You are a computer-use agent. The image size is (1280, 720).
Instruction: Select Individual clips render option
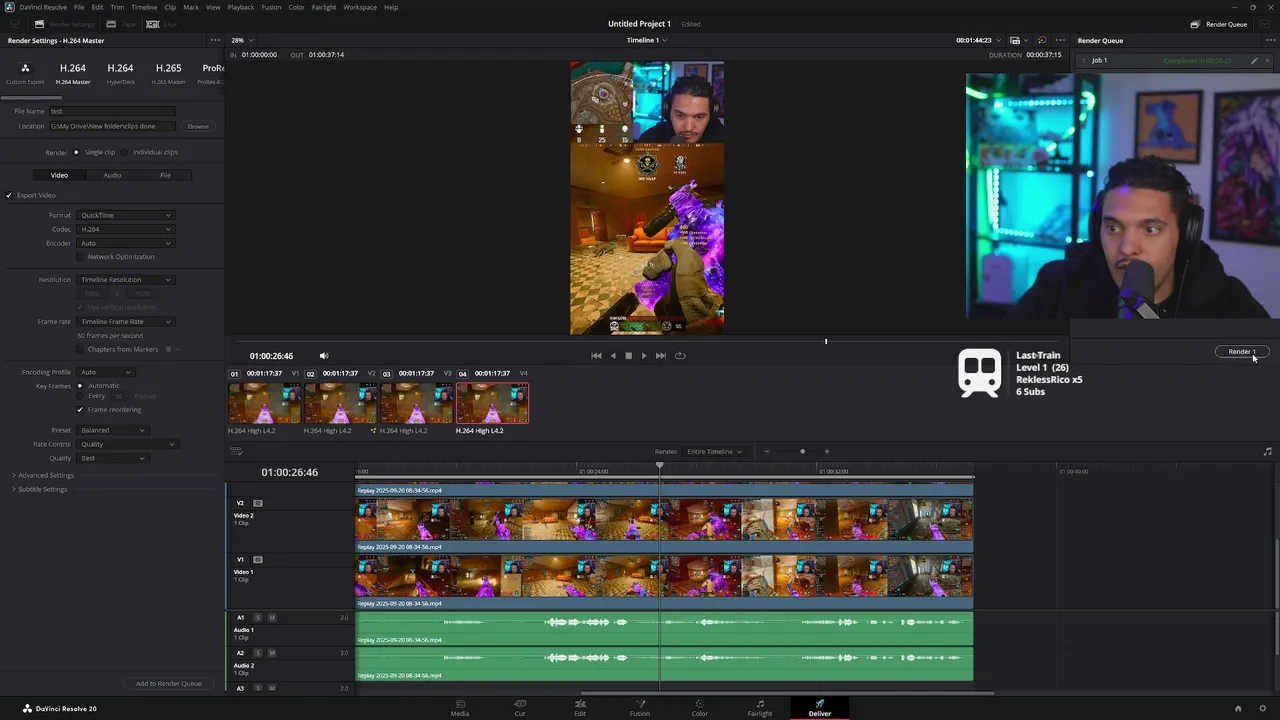(x=124, y=152)
